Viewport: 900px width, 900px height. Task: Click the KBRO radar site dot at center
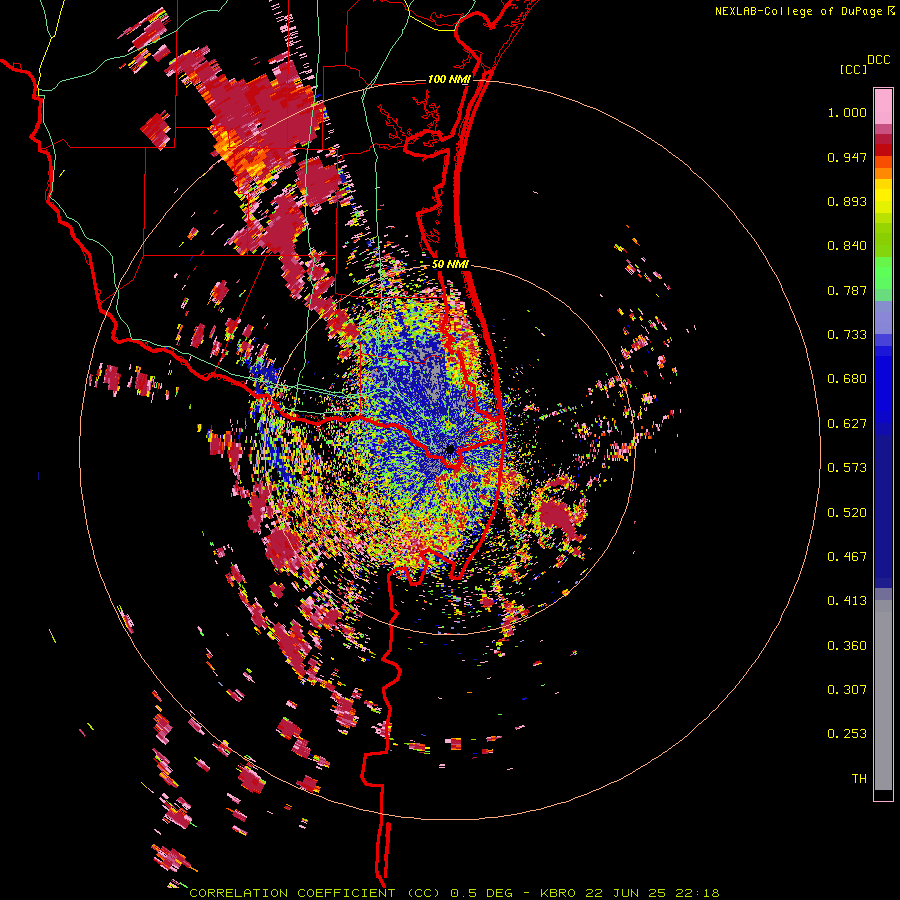pos(450,449)
